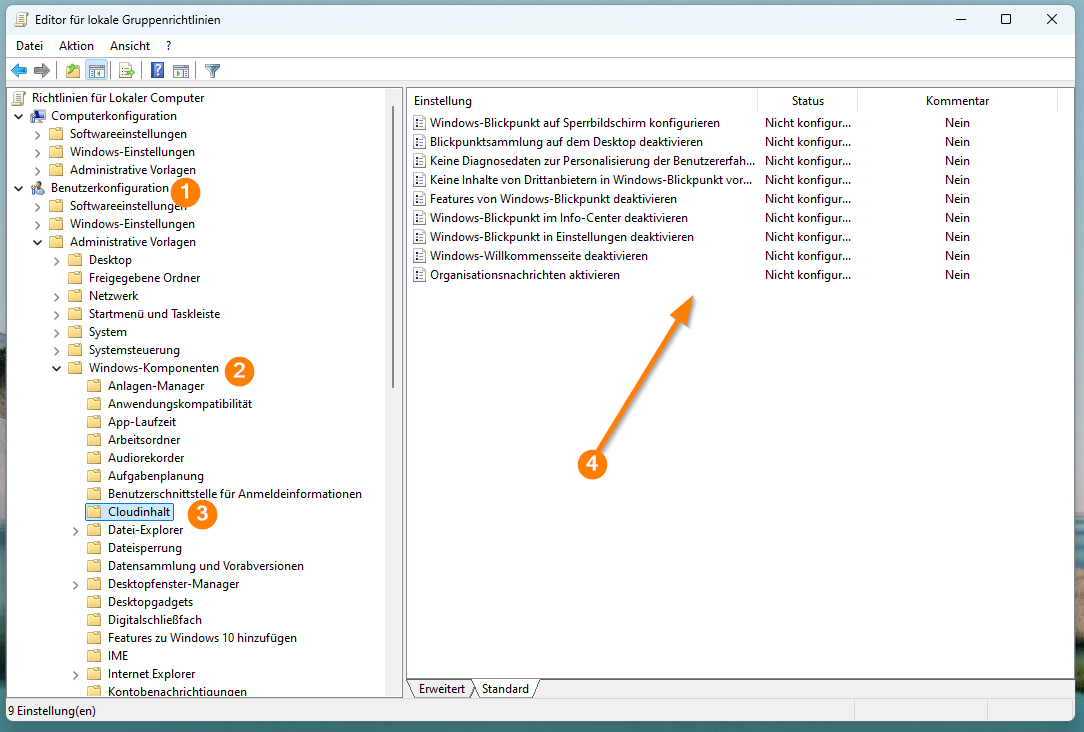Click the folder icon of Audiorekorder
The width and height of the screenshot is (1084, 732).
click(95, 458)
